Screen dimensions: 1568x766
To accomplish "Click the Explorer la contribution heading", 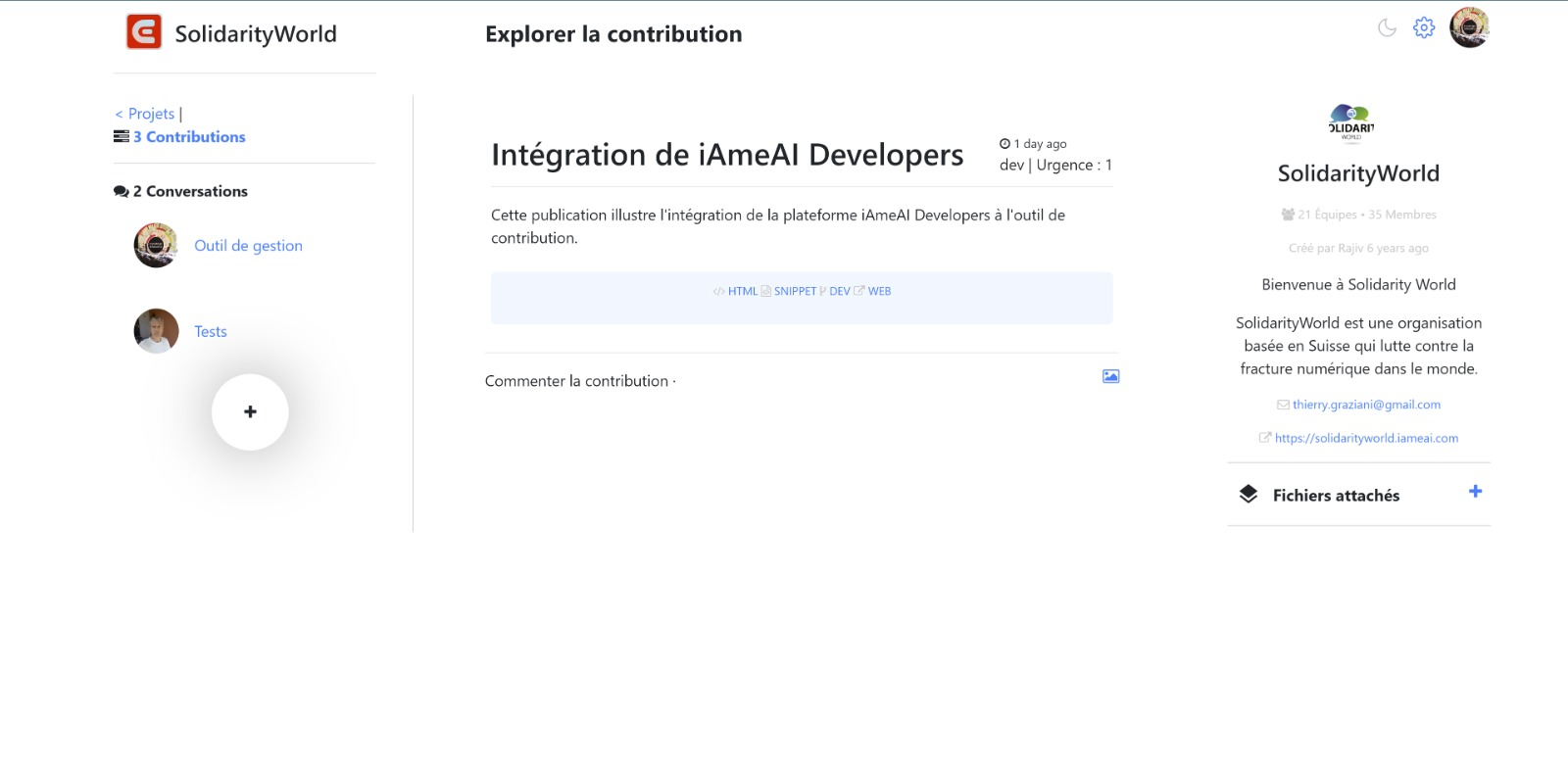I will pyautogui.click(x=613, y=34).
